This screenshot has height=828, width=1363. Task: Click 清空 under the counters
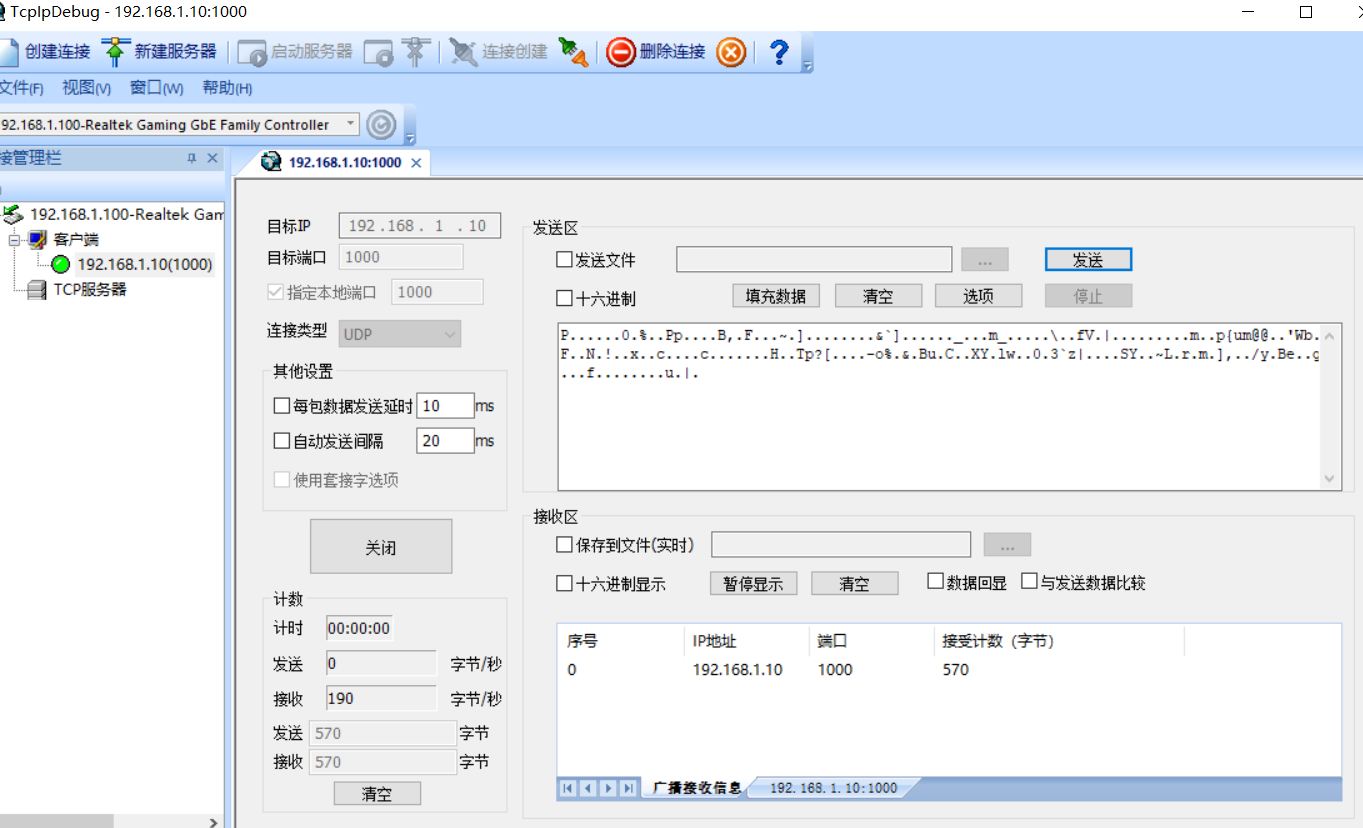pos(377,794)
